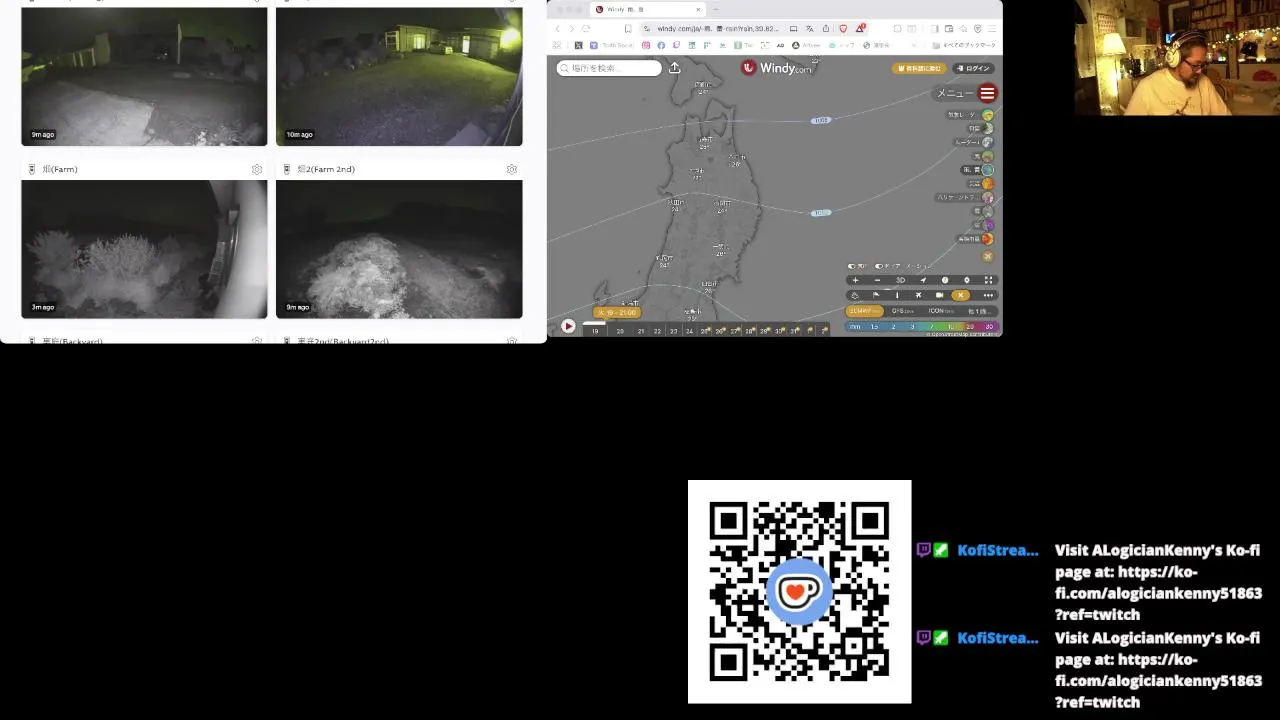Open the Farm camera thumbnail

[x=144, y=249]
